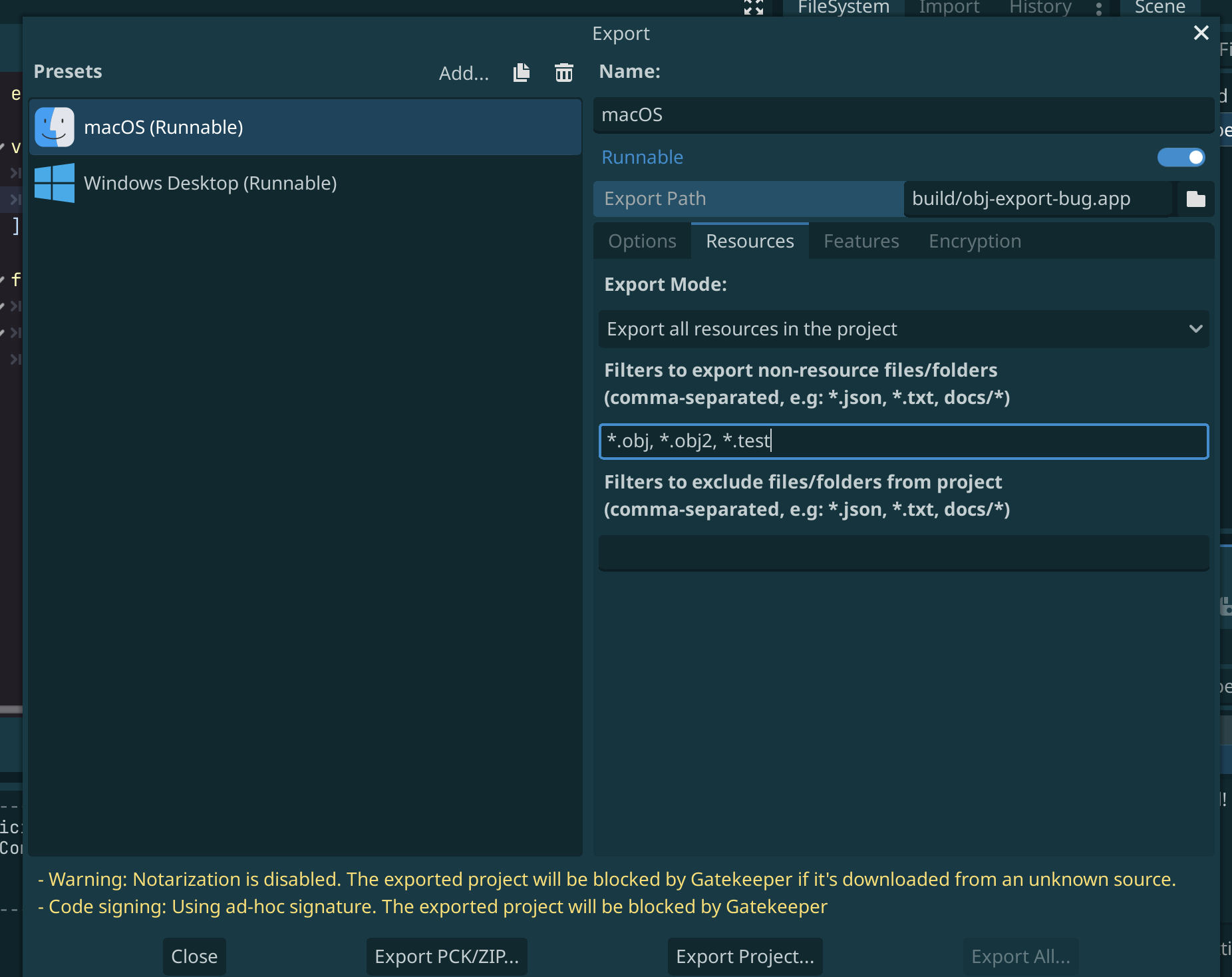This screenshot has width=1232, height=977.
Task: Close the Export dialog with the X
Action: 1201,33
